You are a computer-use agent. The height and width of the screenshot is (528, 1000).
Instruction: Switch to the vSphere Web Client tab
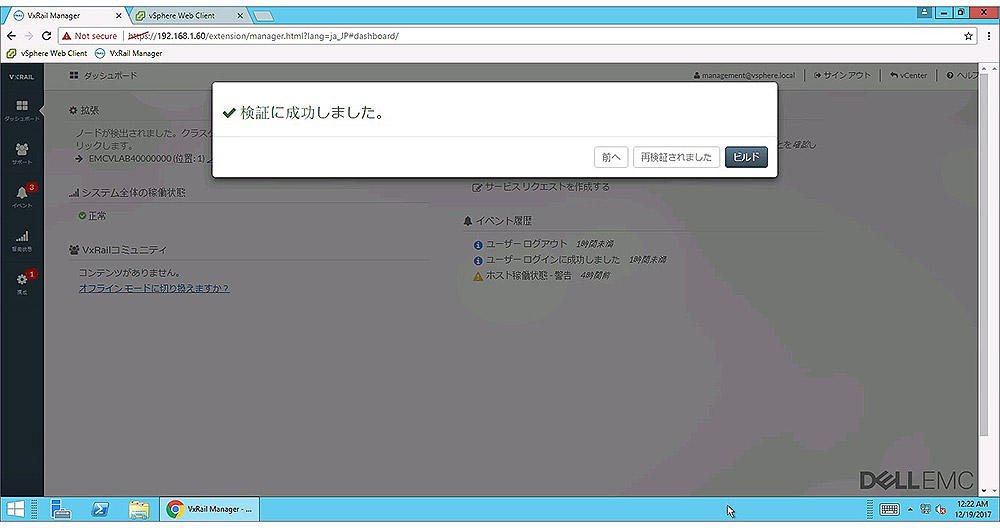tap(182, 15)
